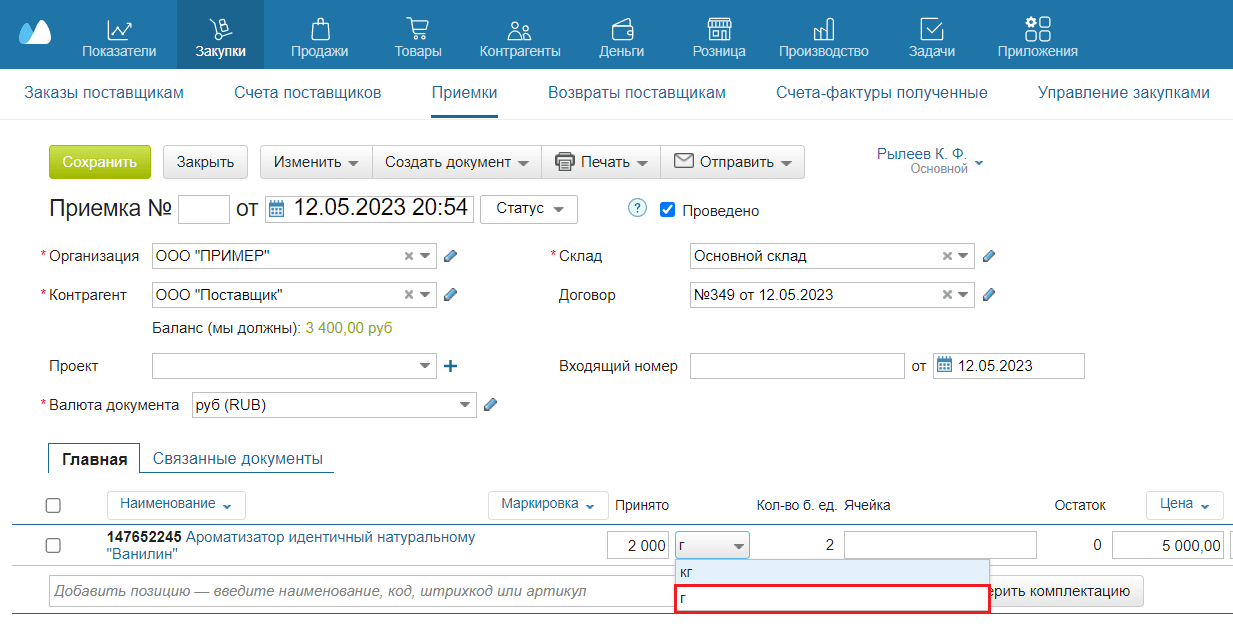This screenshot has width=1233, height=639.
Task: Switch to Связанные документы tab
Action: pos(237,459)
